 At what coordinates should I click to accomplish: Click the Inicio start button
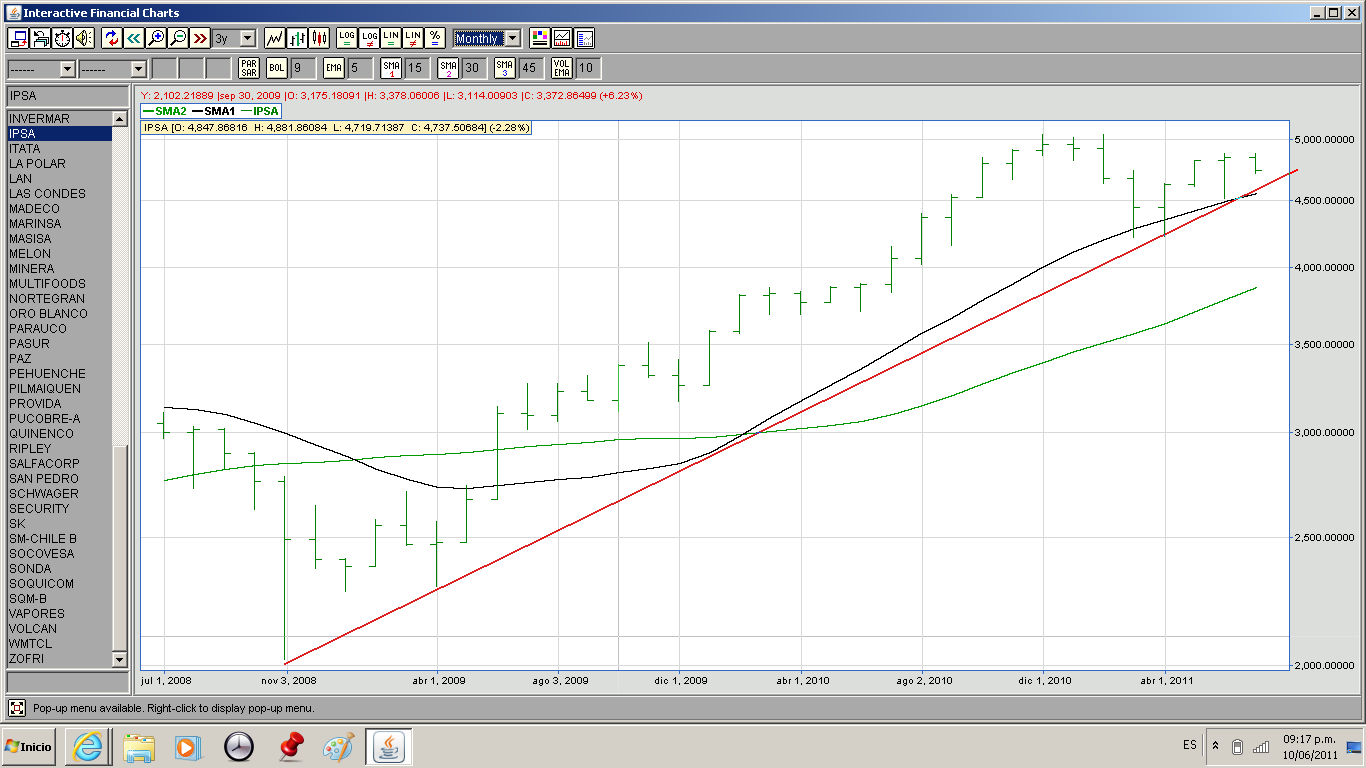29,746
